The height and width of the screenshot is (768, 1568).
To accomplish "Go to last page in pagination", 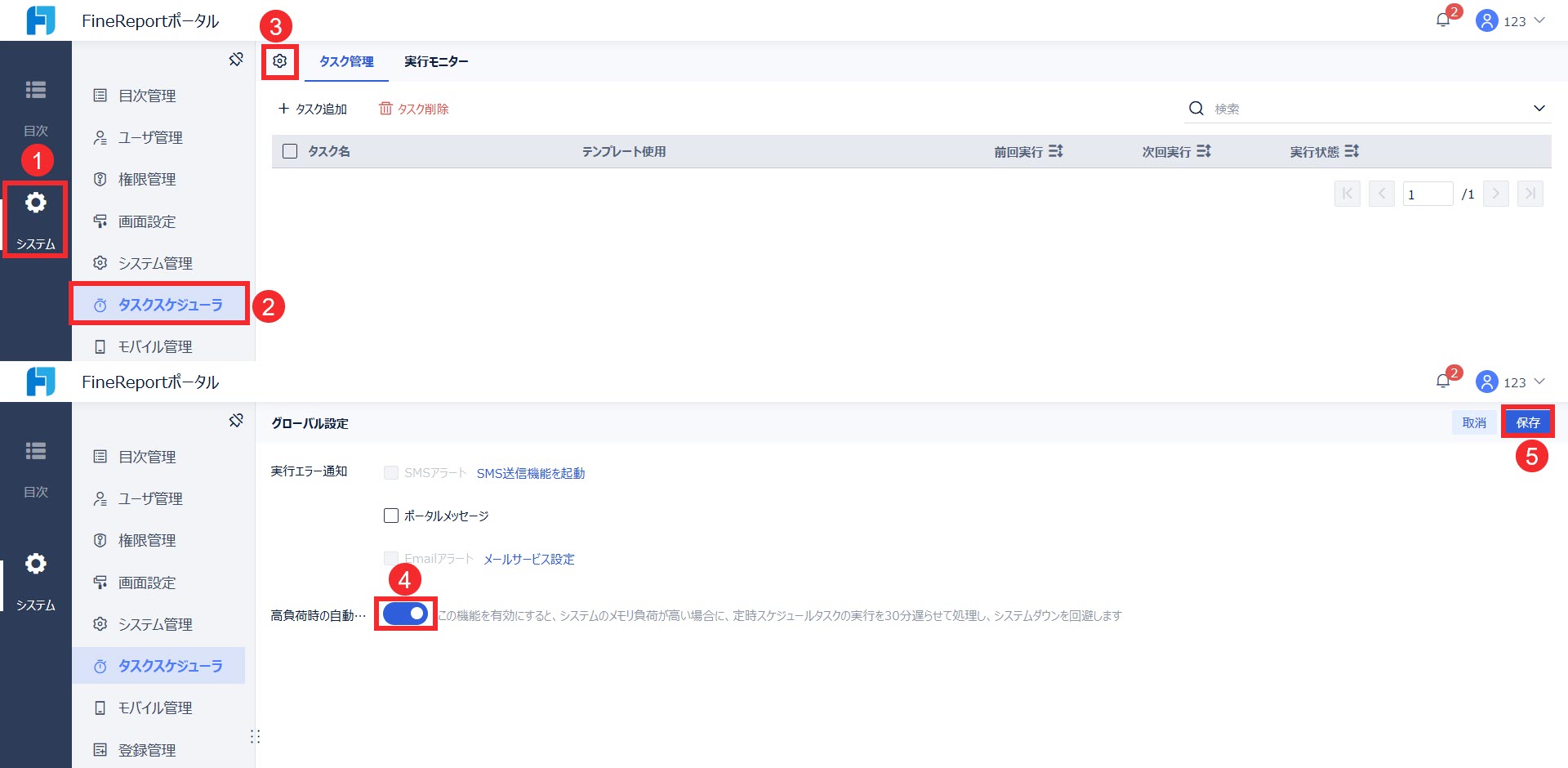I will point(1530,194).
